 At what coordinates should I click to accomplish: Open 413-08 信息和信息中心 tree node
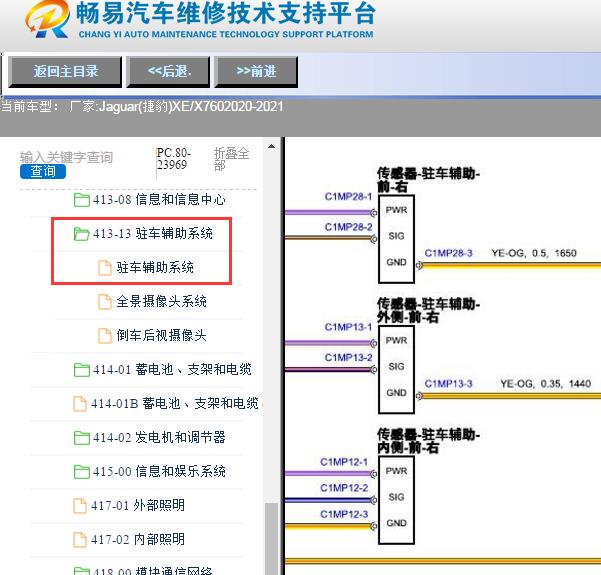point(159,200)
